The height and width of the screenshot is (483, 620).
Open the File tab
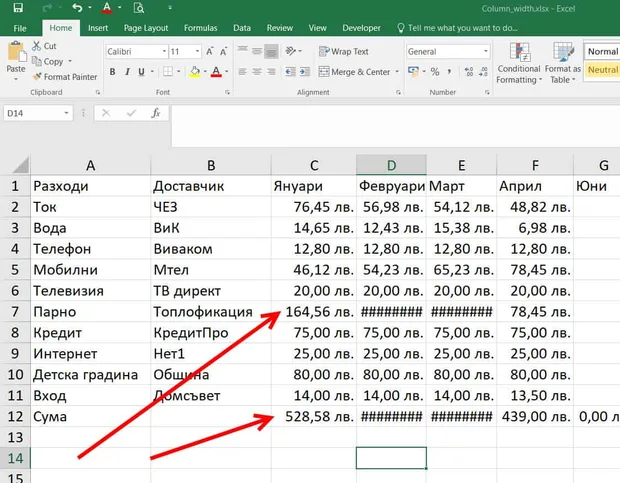(x=20, y=28)
